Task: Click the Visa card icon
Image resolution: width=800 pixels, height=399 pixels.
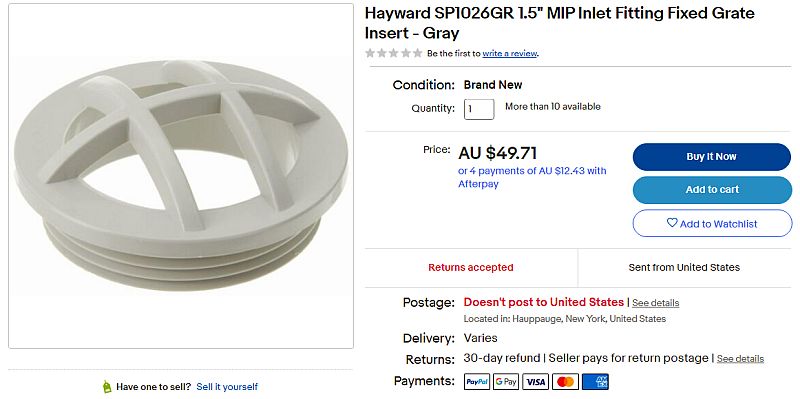Action: [536, 382]
